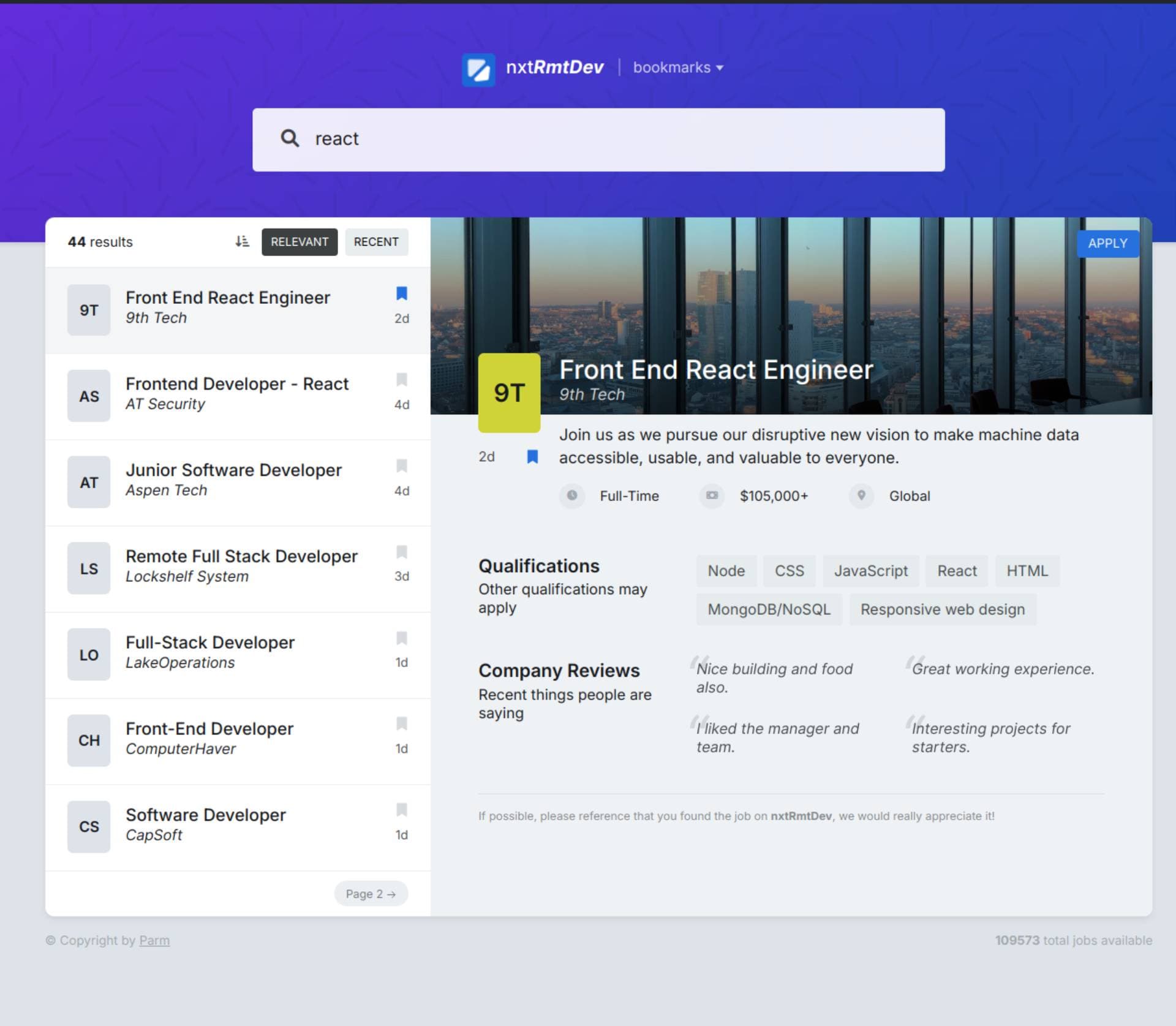Click review 'Interesting projects for starters.'
Viewport: 1176px width, 1026px height.
coord(990,737)
